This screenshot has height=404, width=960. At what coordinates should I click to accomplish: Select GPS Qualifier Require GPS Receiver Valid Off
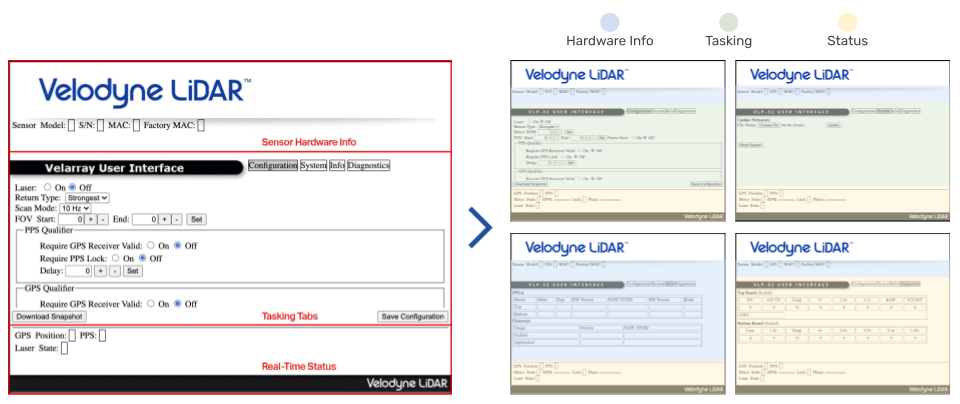[x=178, y=304]
